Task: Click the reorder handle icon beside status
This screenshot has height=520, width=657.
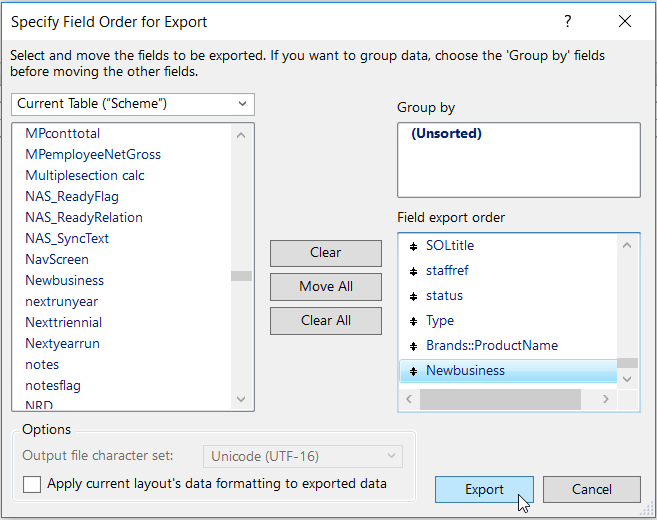Action: (x=413, y=296)
